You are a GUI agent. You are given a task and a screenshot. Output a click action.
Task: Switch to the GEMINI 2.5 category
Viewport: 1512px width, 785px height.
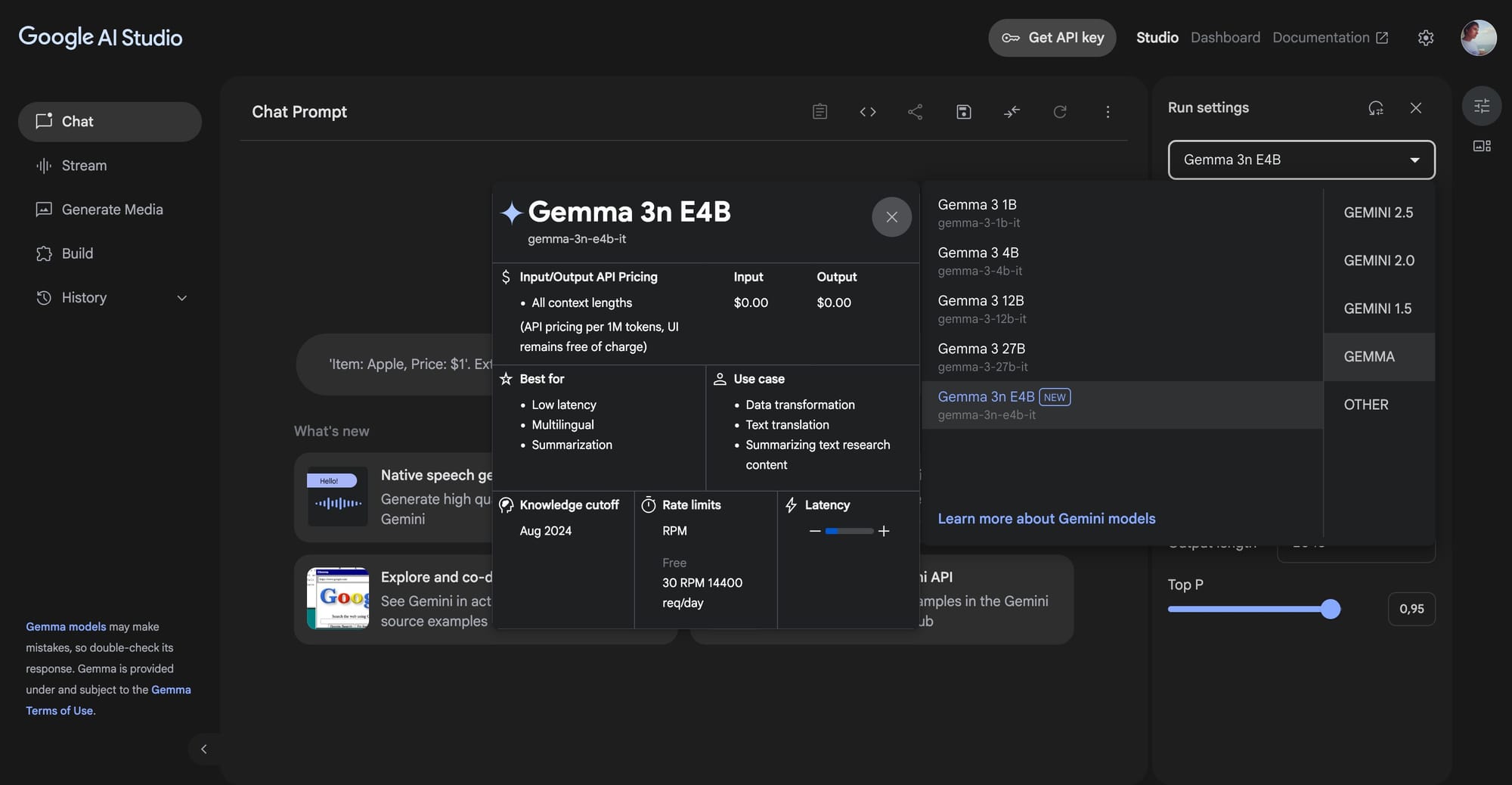click(1378, 213)
